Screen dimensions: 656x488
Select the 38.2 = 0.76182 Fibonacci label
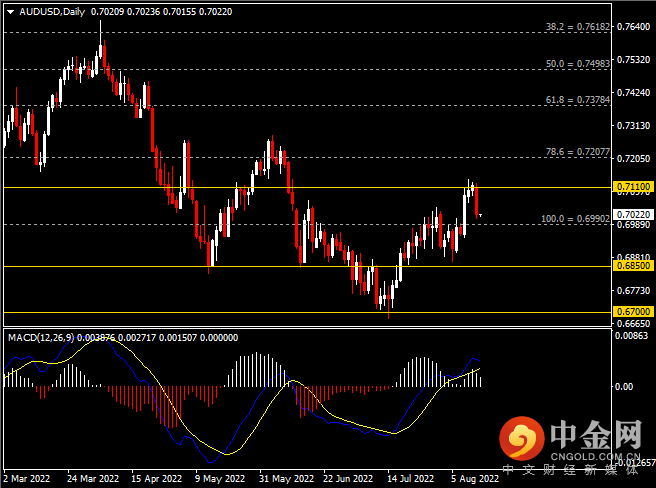(x=577, y=27)
